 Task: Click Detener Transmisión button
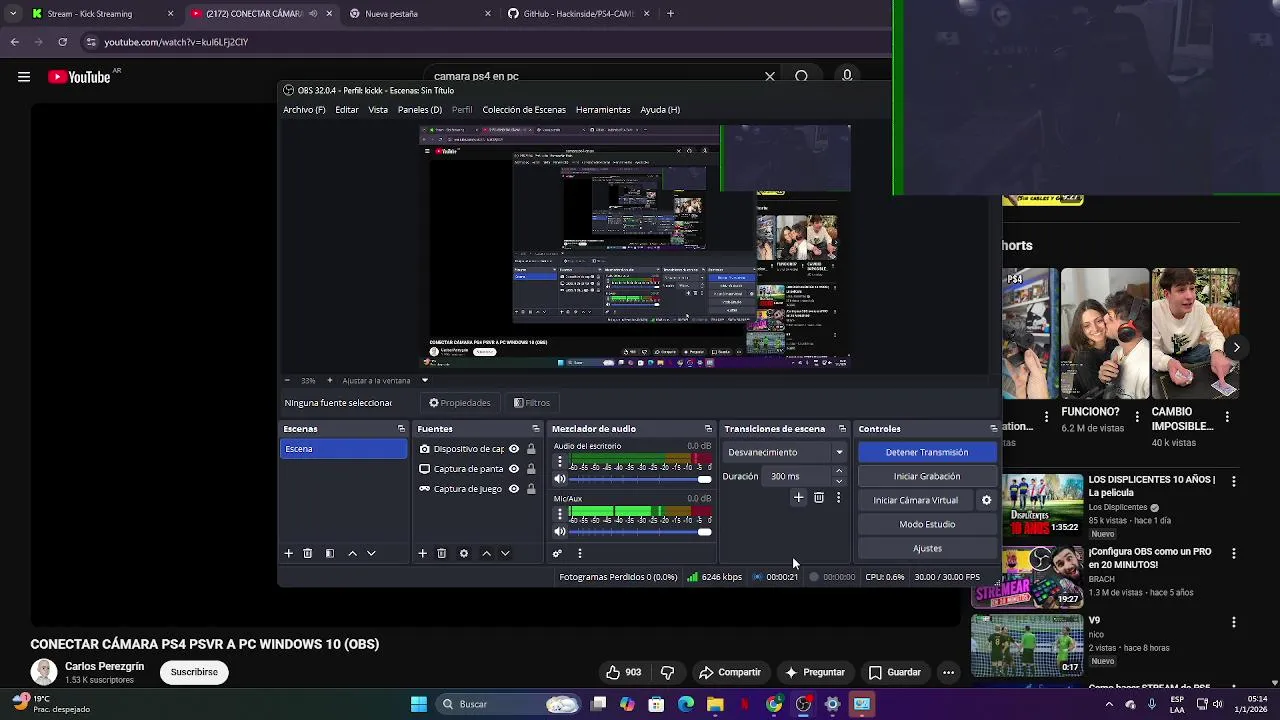[927, 452]
